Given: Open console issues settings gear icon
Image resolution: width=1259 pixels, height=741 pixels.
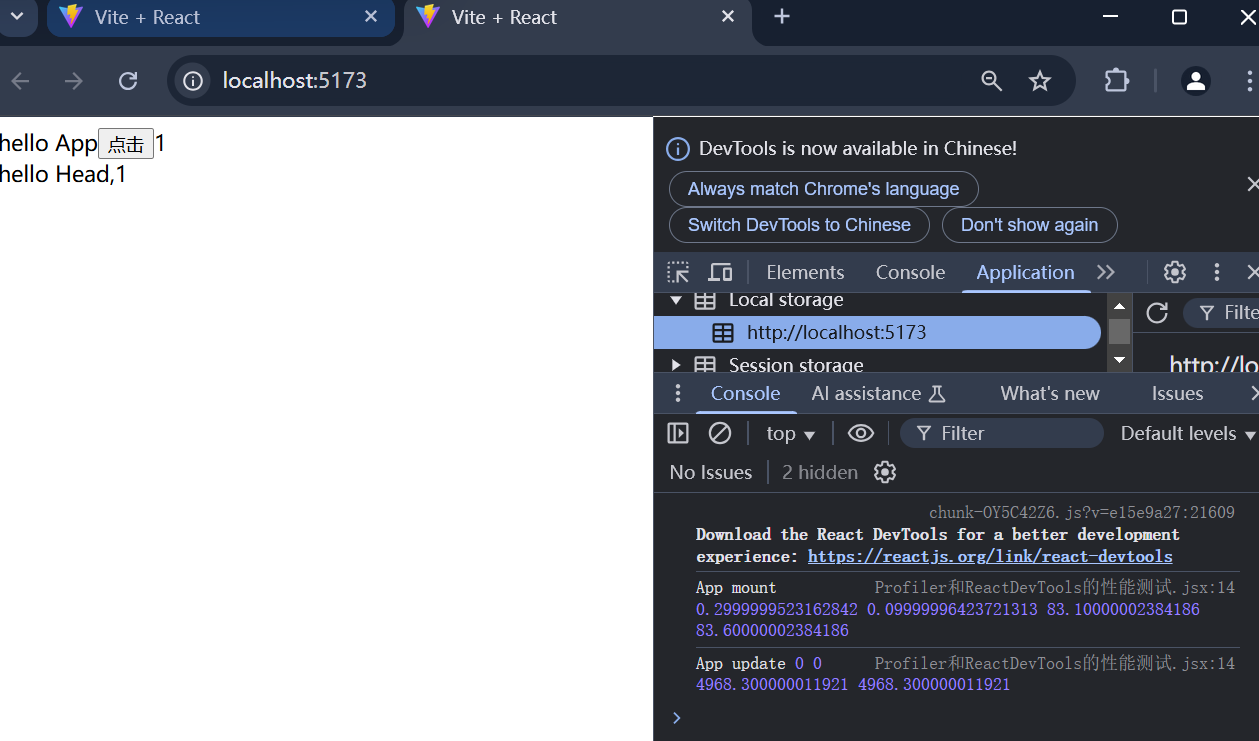Looking at the screenshot, I should 885,472.
